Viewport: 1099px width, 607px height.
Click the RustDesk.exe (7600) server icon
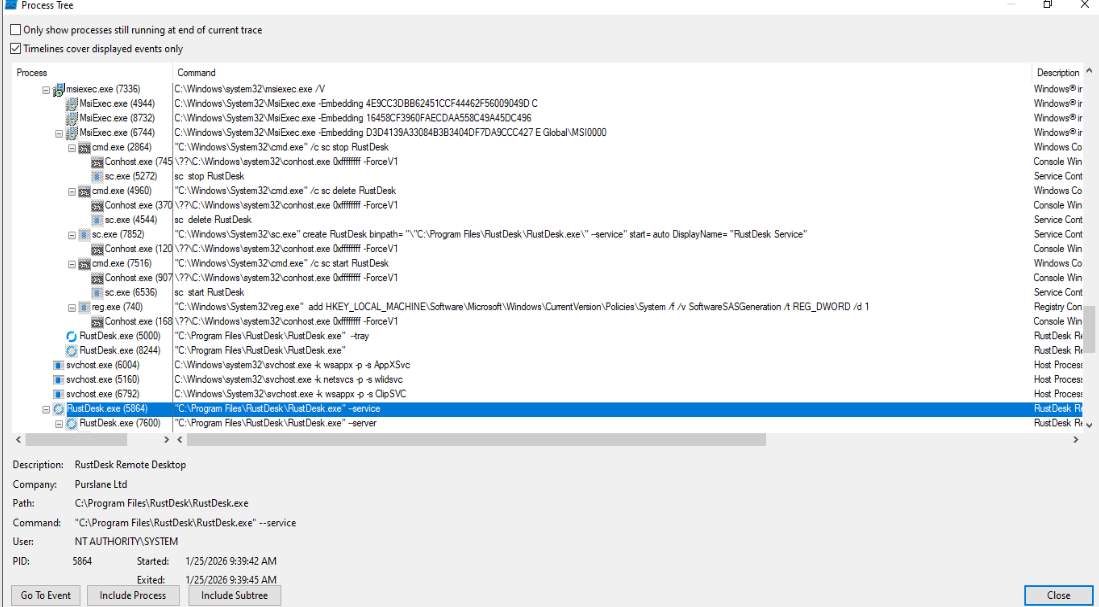(71, 423)
